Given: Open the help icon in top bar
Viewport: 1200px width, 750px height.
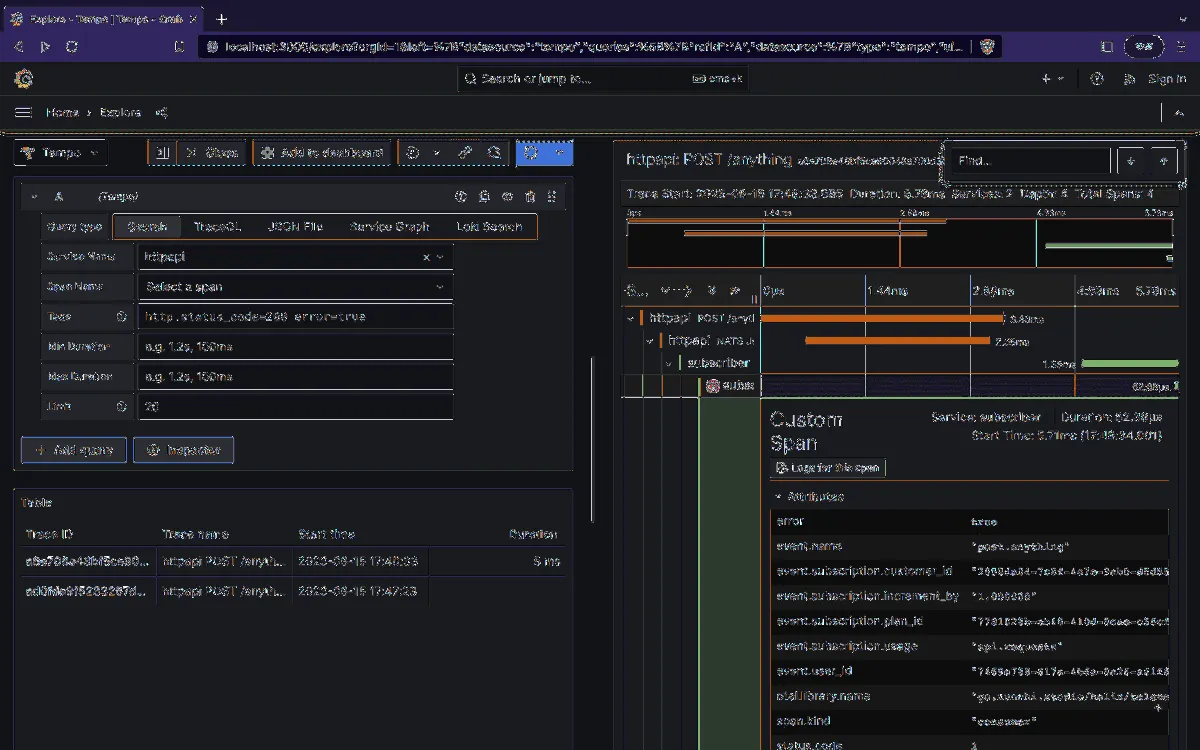Looking at the screenshot, I should (x=1097, y=79).
